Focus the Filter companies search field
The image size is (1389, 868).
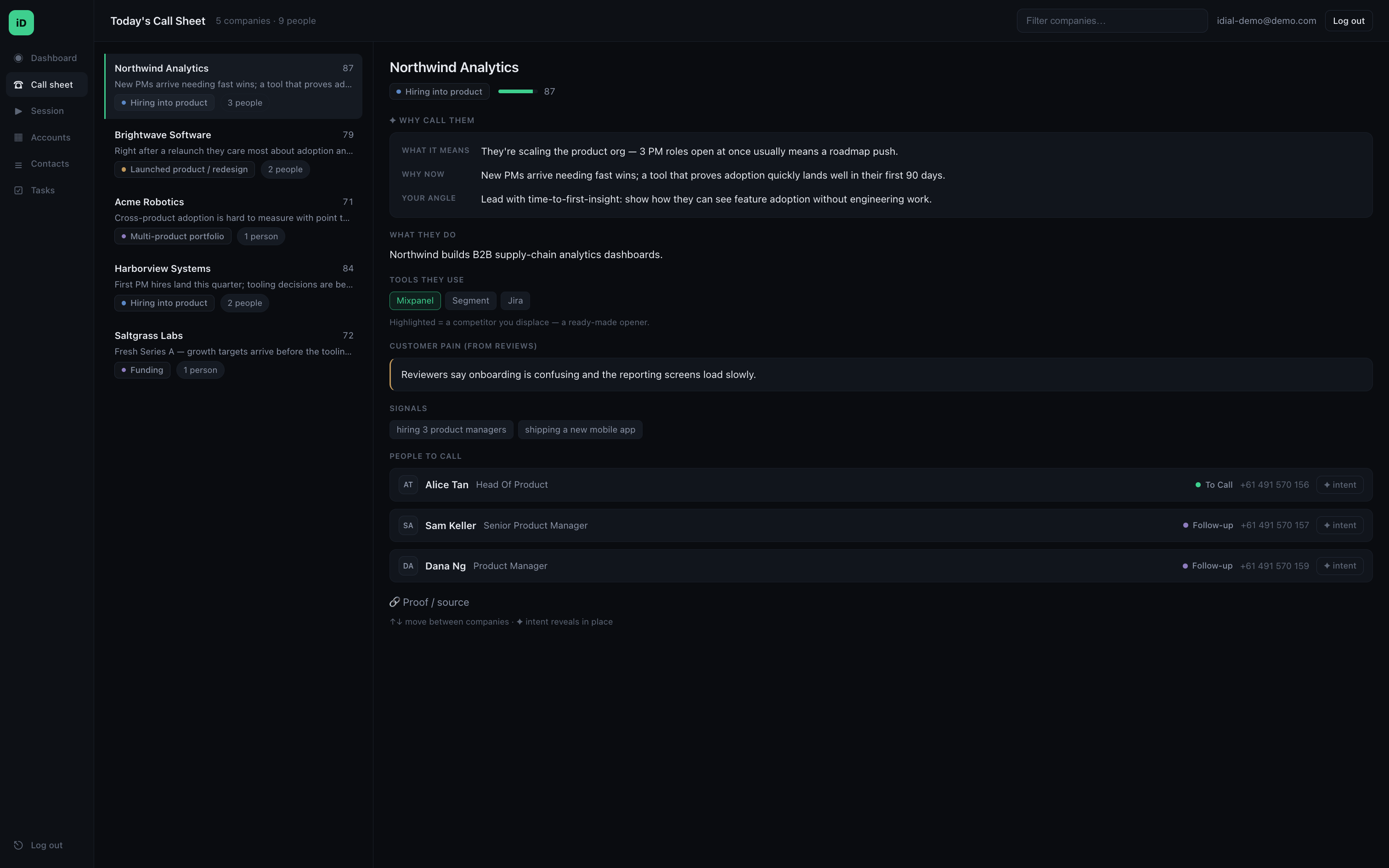1112,21
